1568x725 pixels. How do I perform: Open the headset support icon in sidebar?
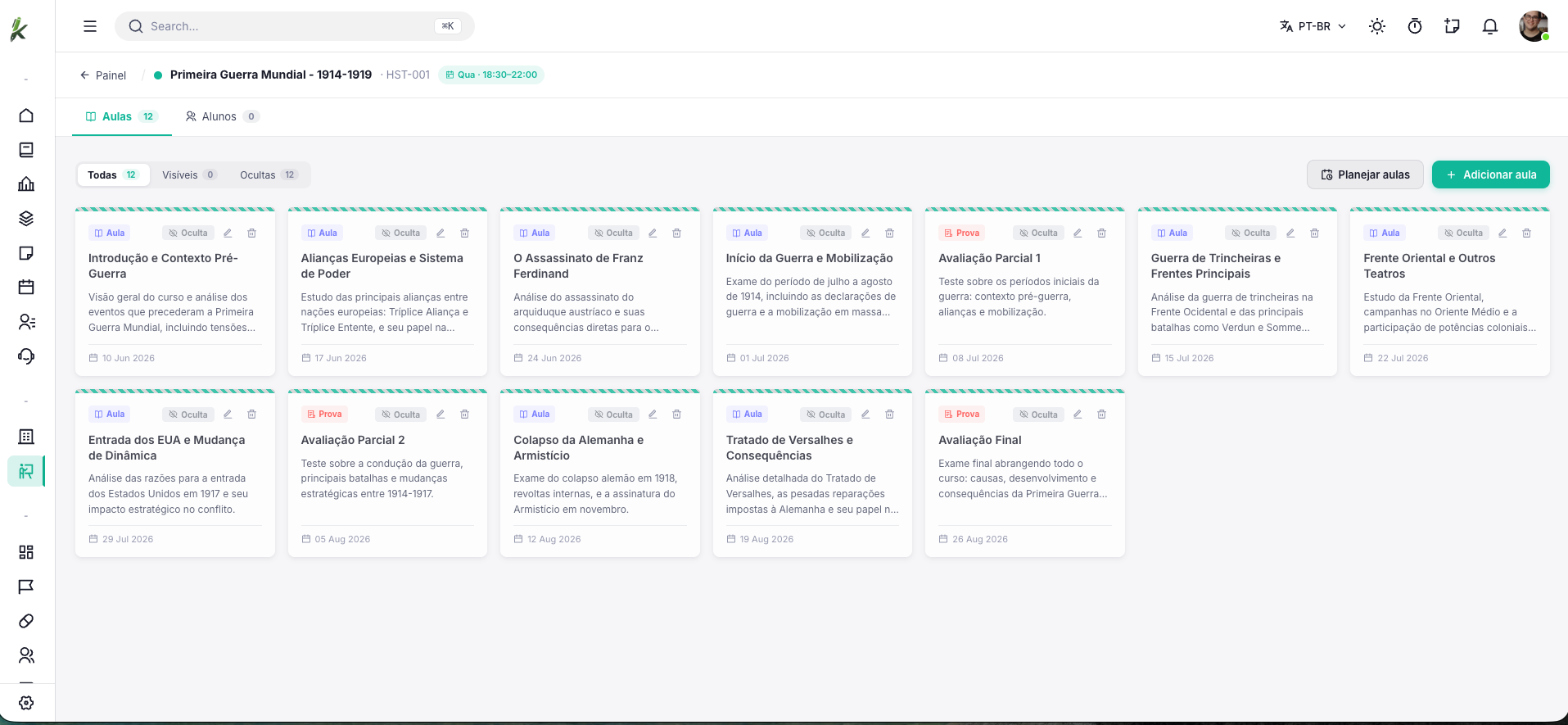pos(26,356)
